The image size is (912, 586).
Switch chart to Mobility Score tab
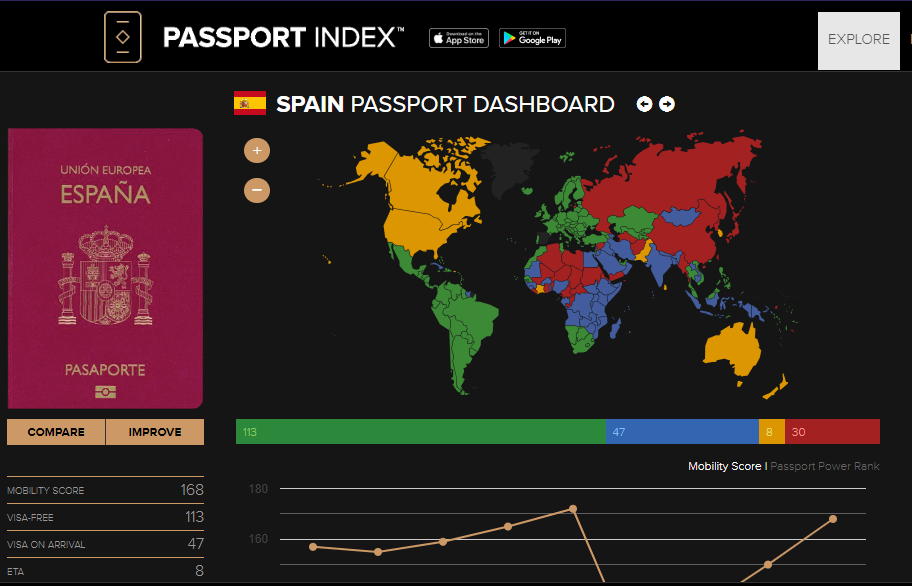(724, 466)
